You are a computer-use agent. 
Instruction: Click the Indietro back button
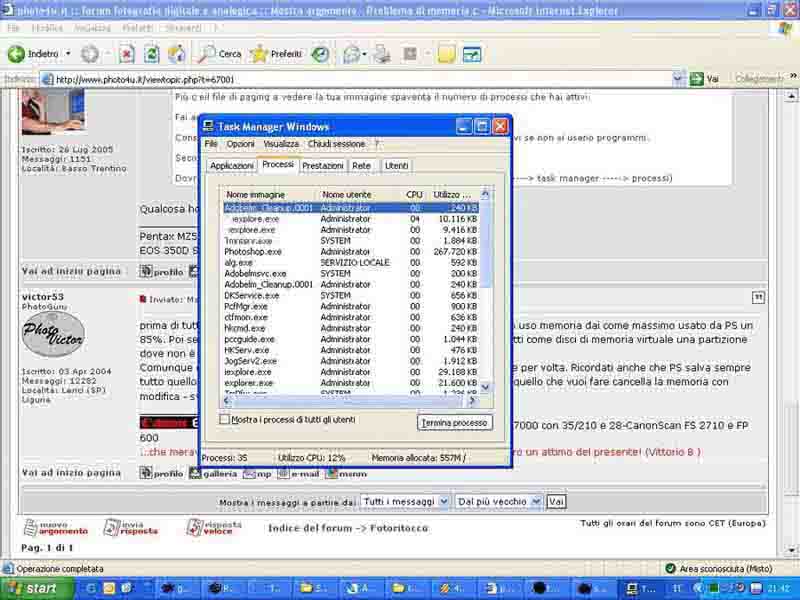point(35,54)
